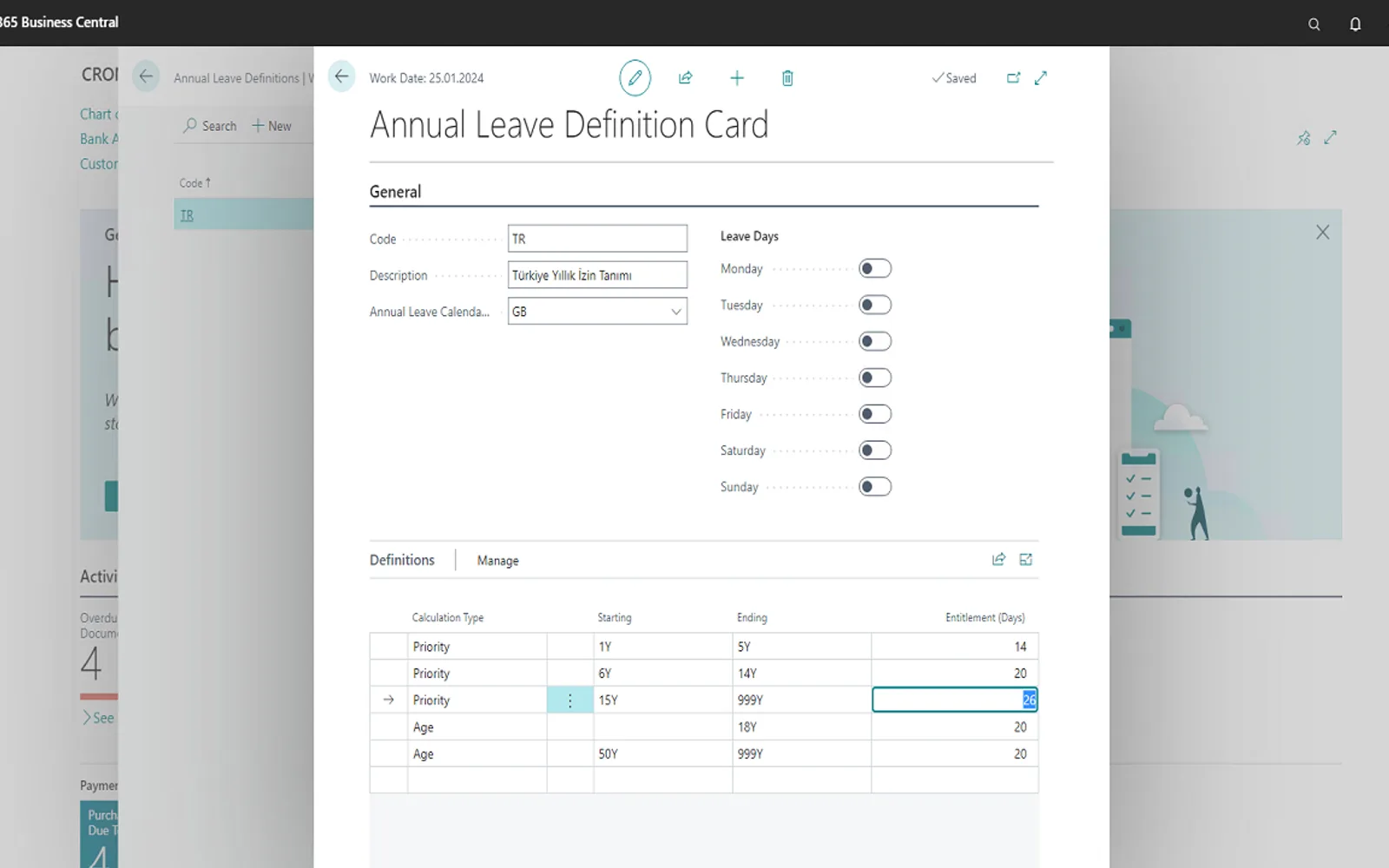Toggle the Thursday leave day switch

point(875,378)
